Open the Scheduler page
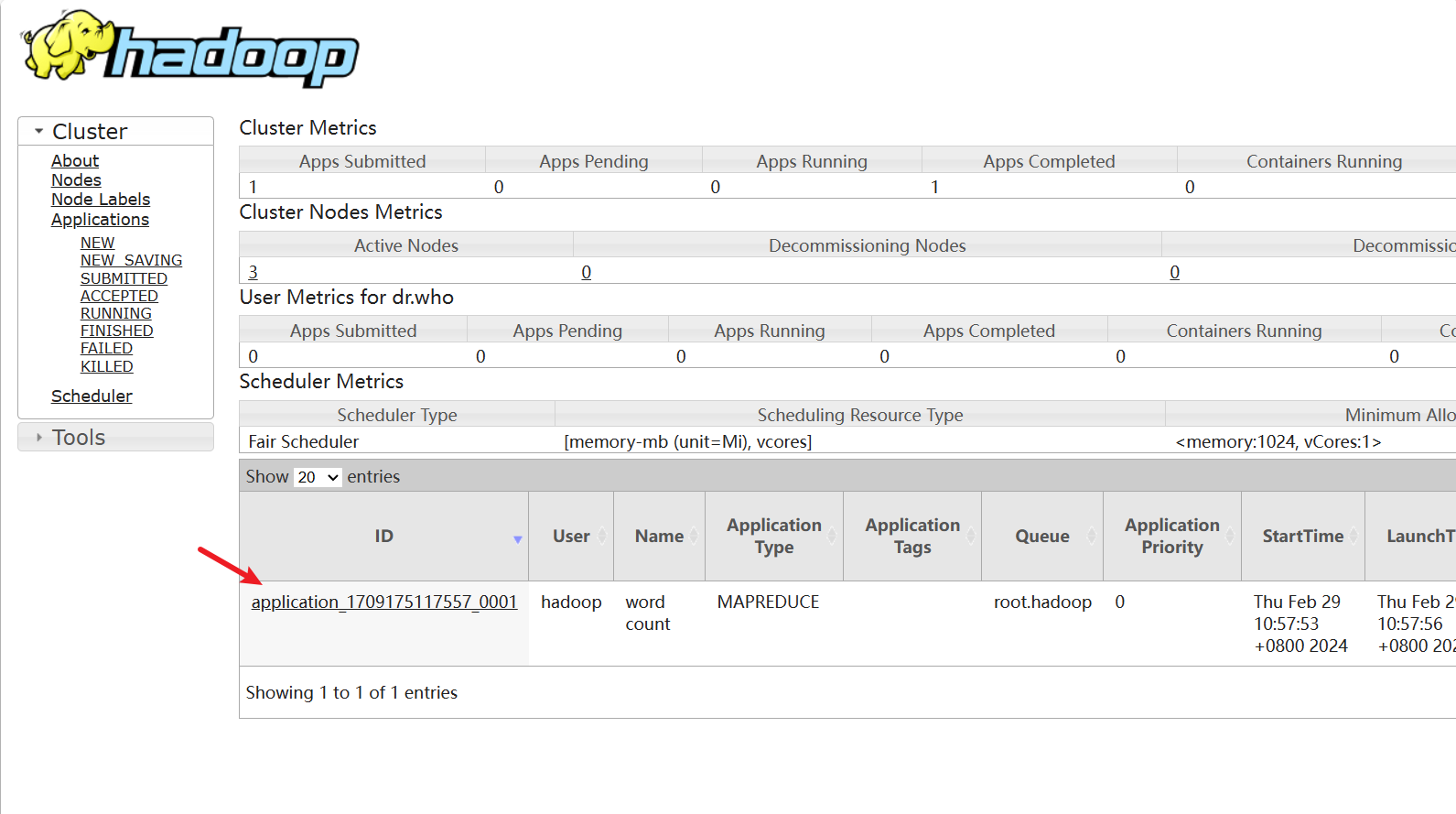 [x=92, y=396]
